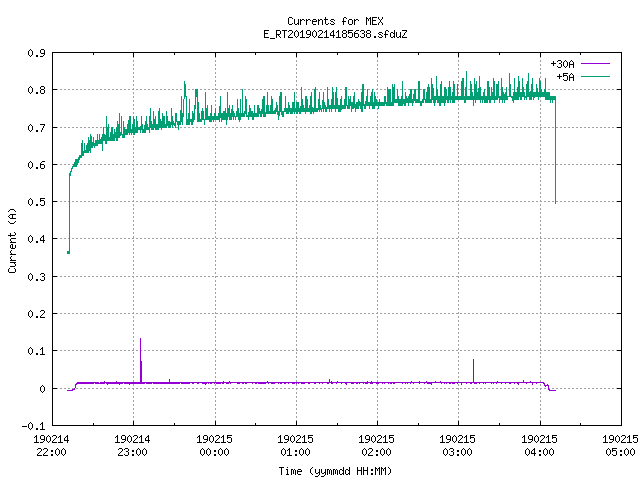Image resolution: width=640 pixels, height=480 pixels.
Task: Click the green vertical drop line after 04:00
Action: [556, 151]
